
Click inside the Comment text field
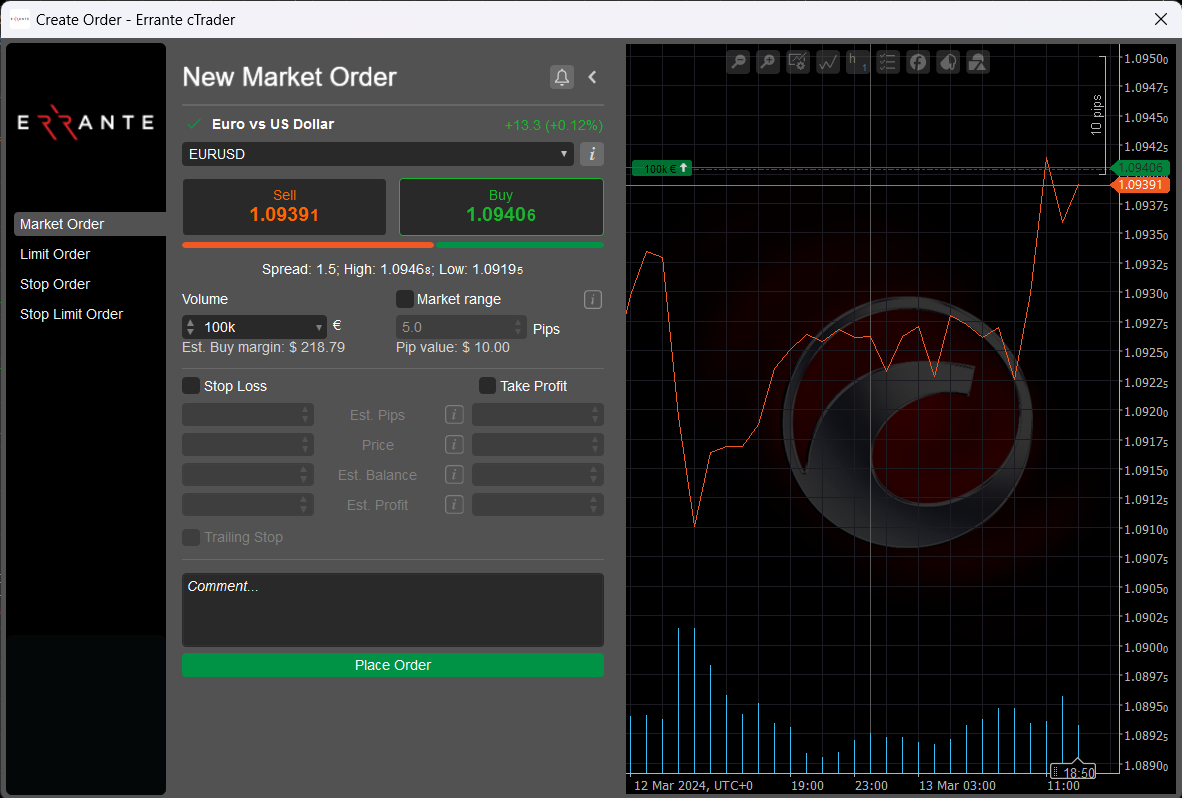tap(392, 609)
